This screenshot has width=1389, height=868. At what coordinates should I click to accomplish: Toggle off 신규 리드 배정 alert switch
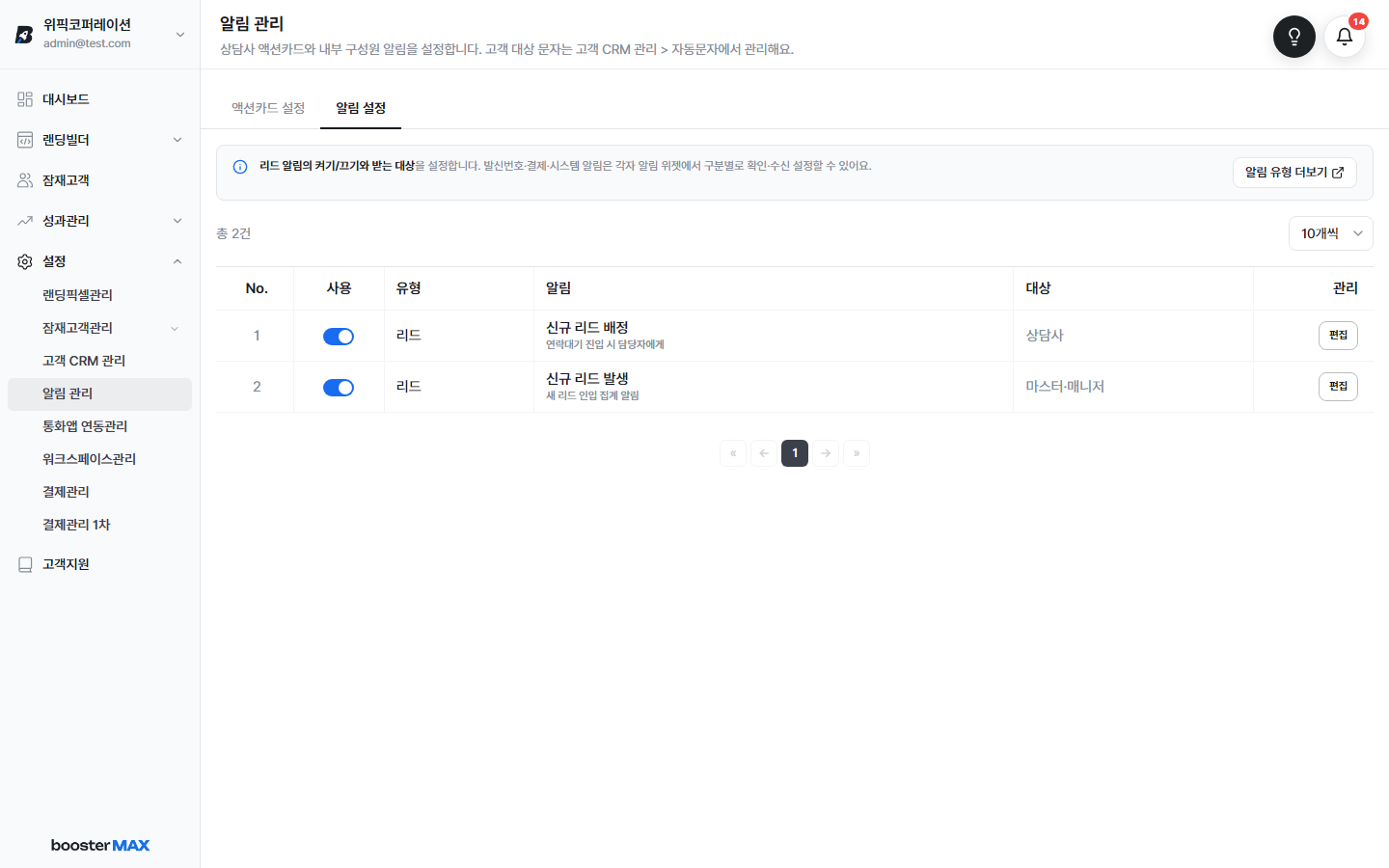[x=339, y=337]
